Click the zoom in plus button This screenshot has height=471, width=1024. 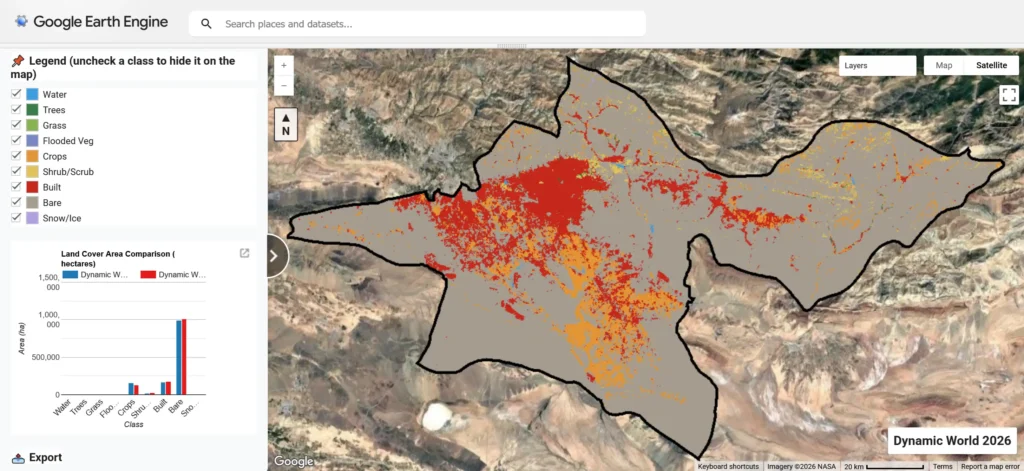283,66
